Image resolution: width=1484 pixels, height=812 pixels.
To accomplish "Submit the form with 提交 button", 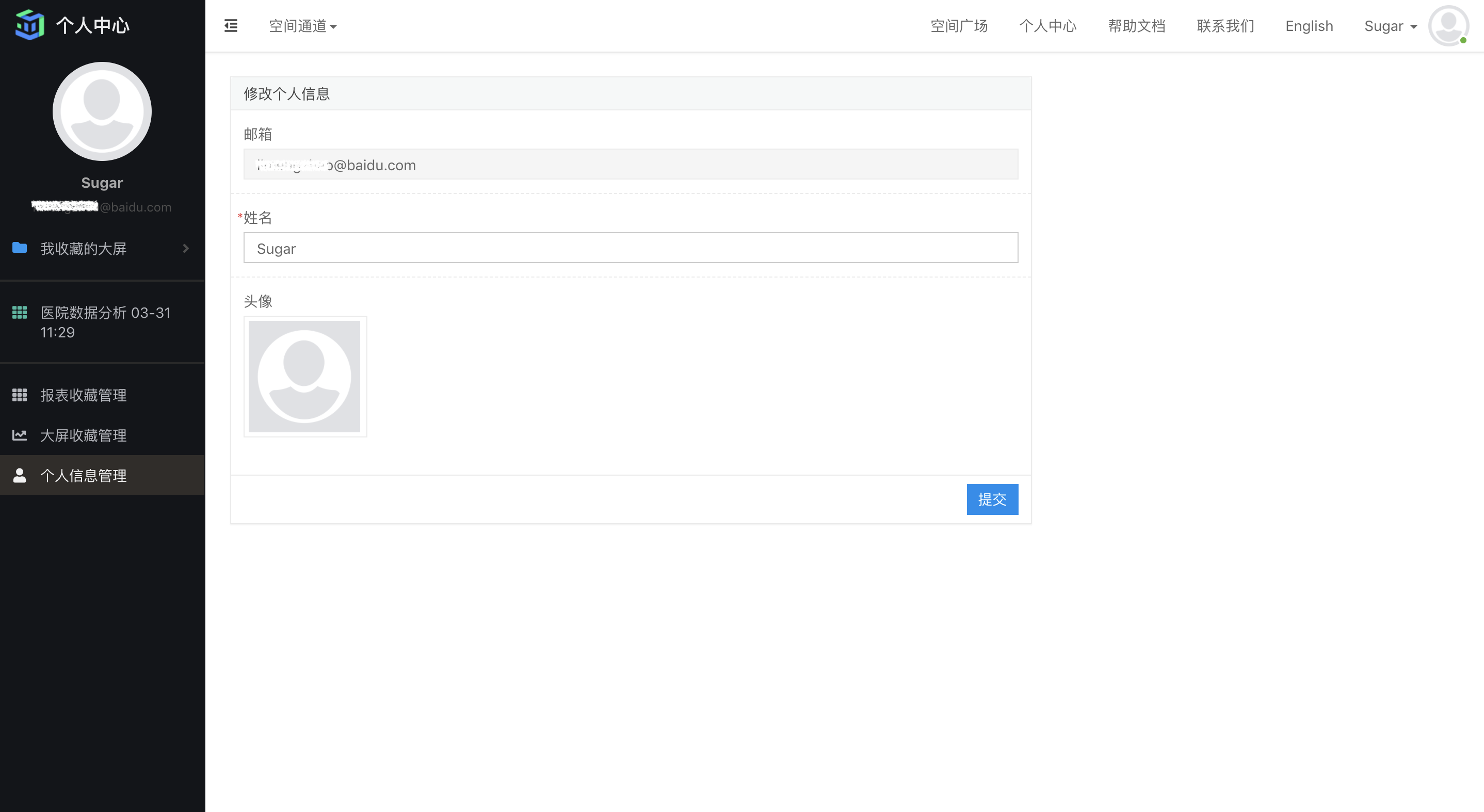I will 992,499.
